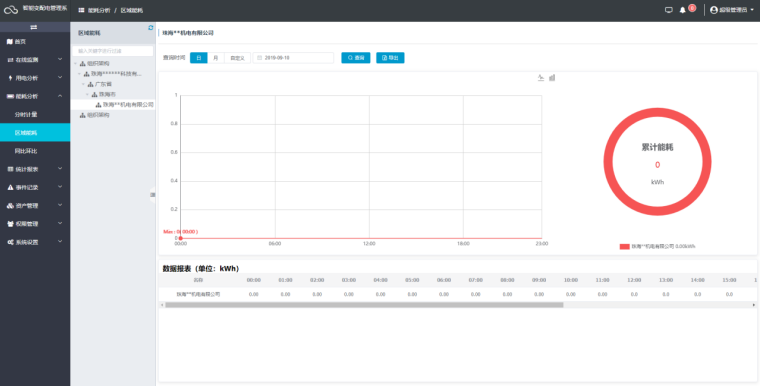
Task: Click the 系统设置 gears icon
Action: [x=10, y=242]
